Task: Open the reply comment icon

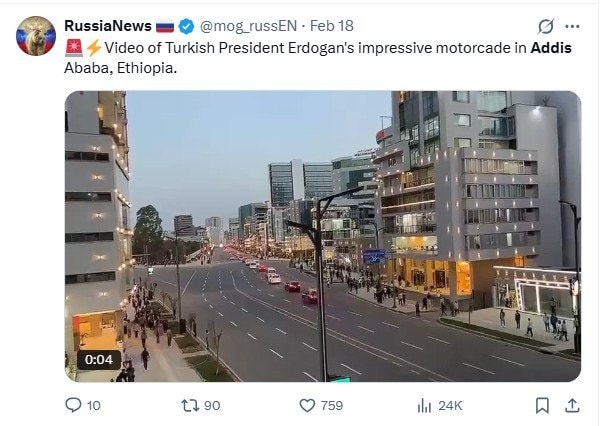Action: coord(73,405)
